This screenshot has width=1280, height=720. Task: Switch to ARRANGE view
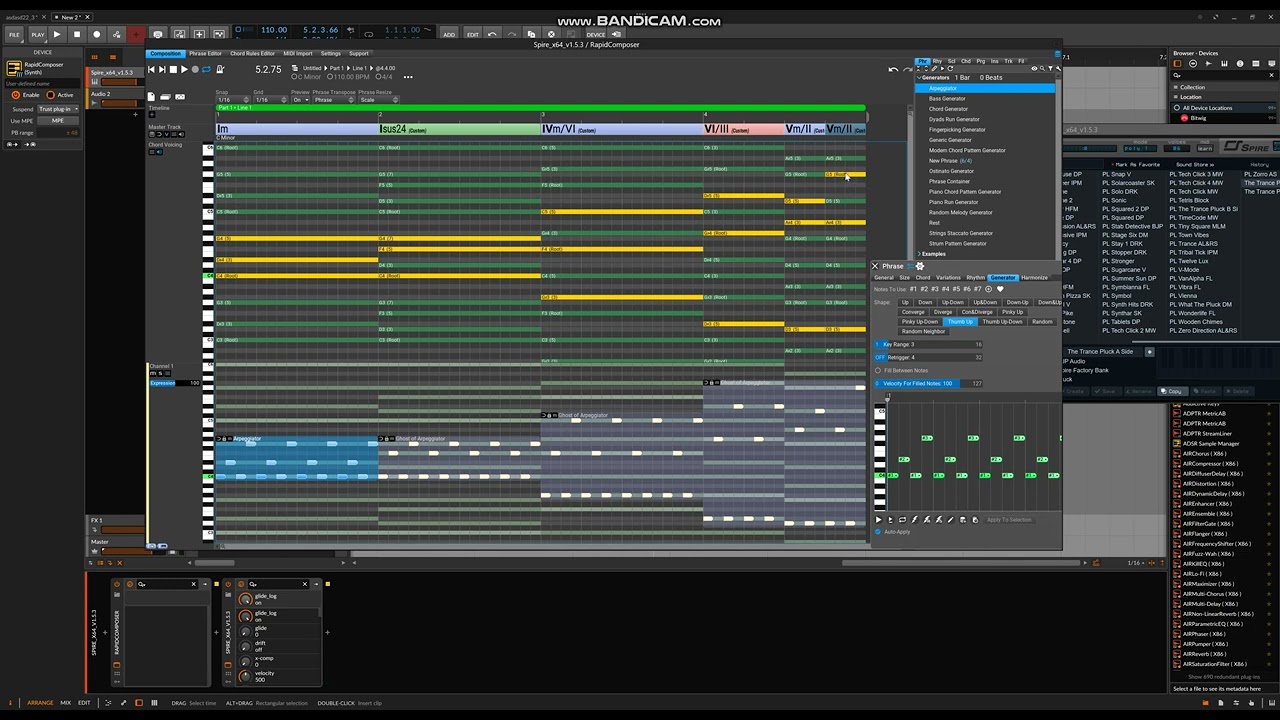pyautogui.click(x=40, y=703)
